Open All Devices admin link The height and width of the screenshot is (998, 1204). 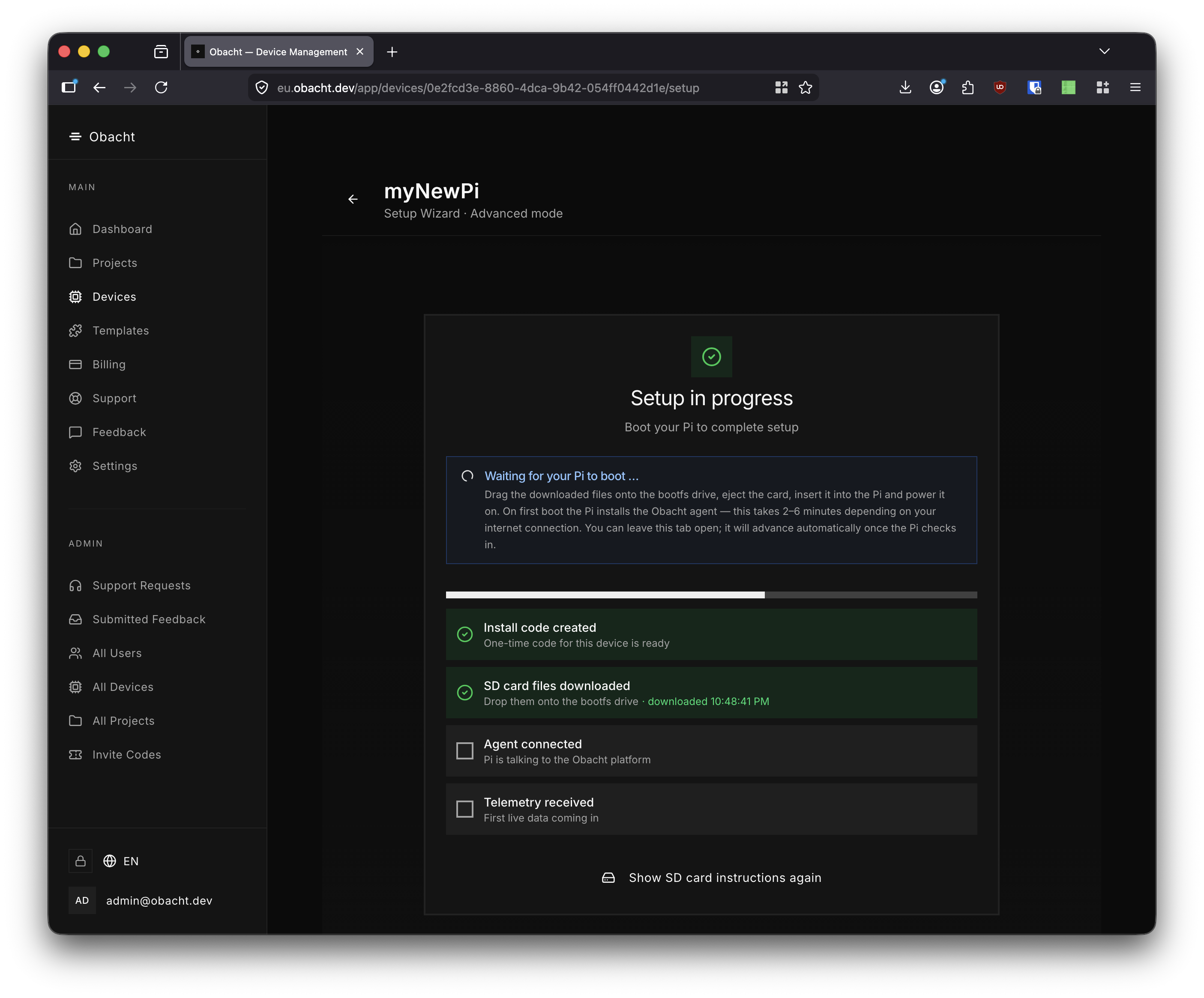(x=111, y=687)
